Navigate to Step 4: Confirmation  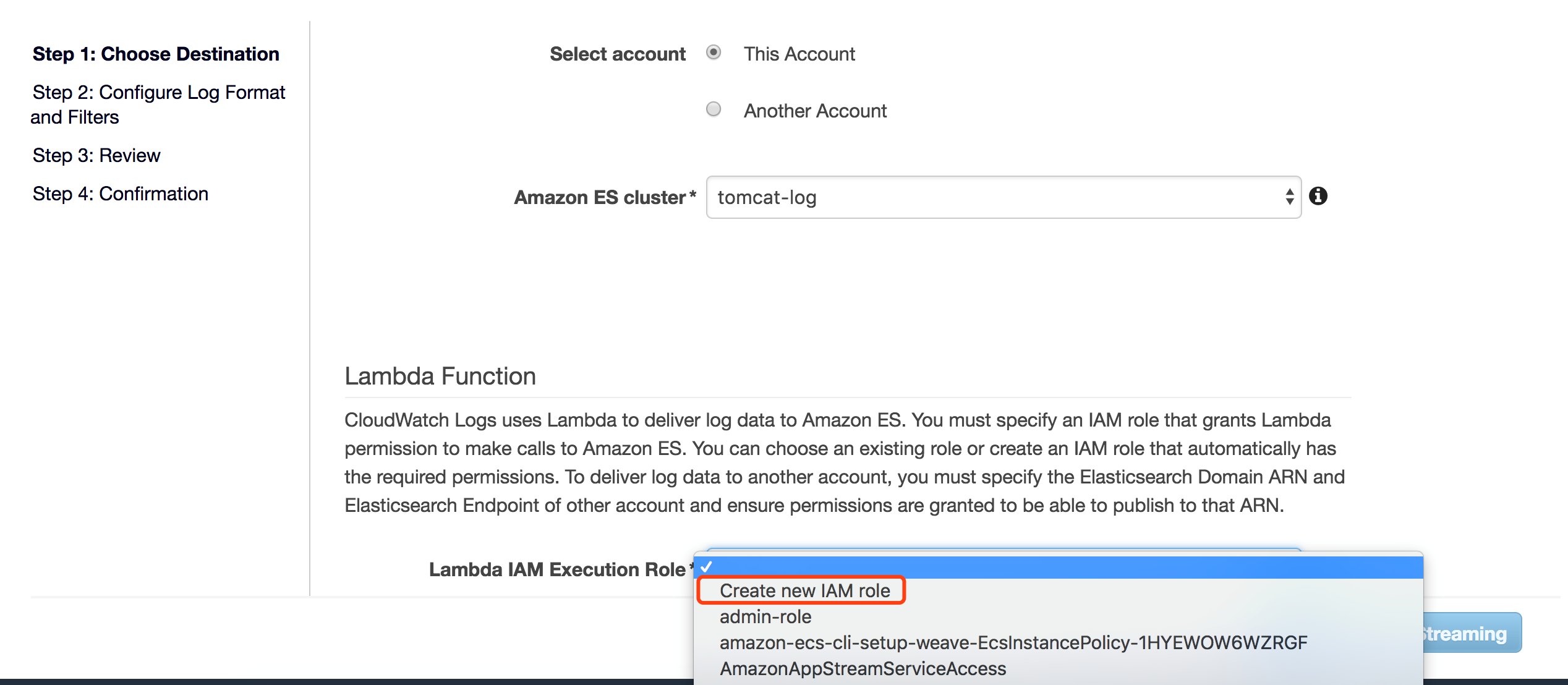(x=121, y=194)
